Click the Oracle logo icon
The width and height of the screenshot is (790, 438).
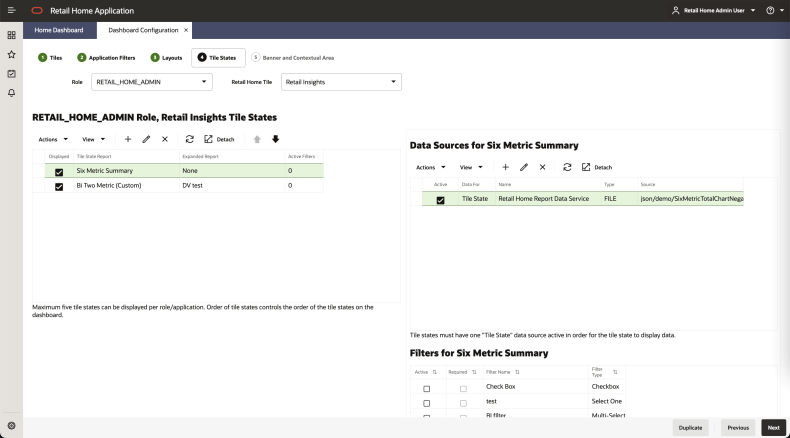coord(37,11)
